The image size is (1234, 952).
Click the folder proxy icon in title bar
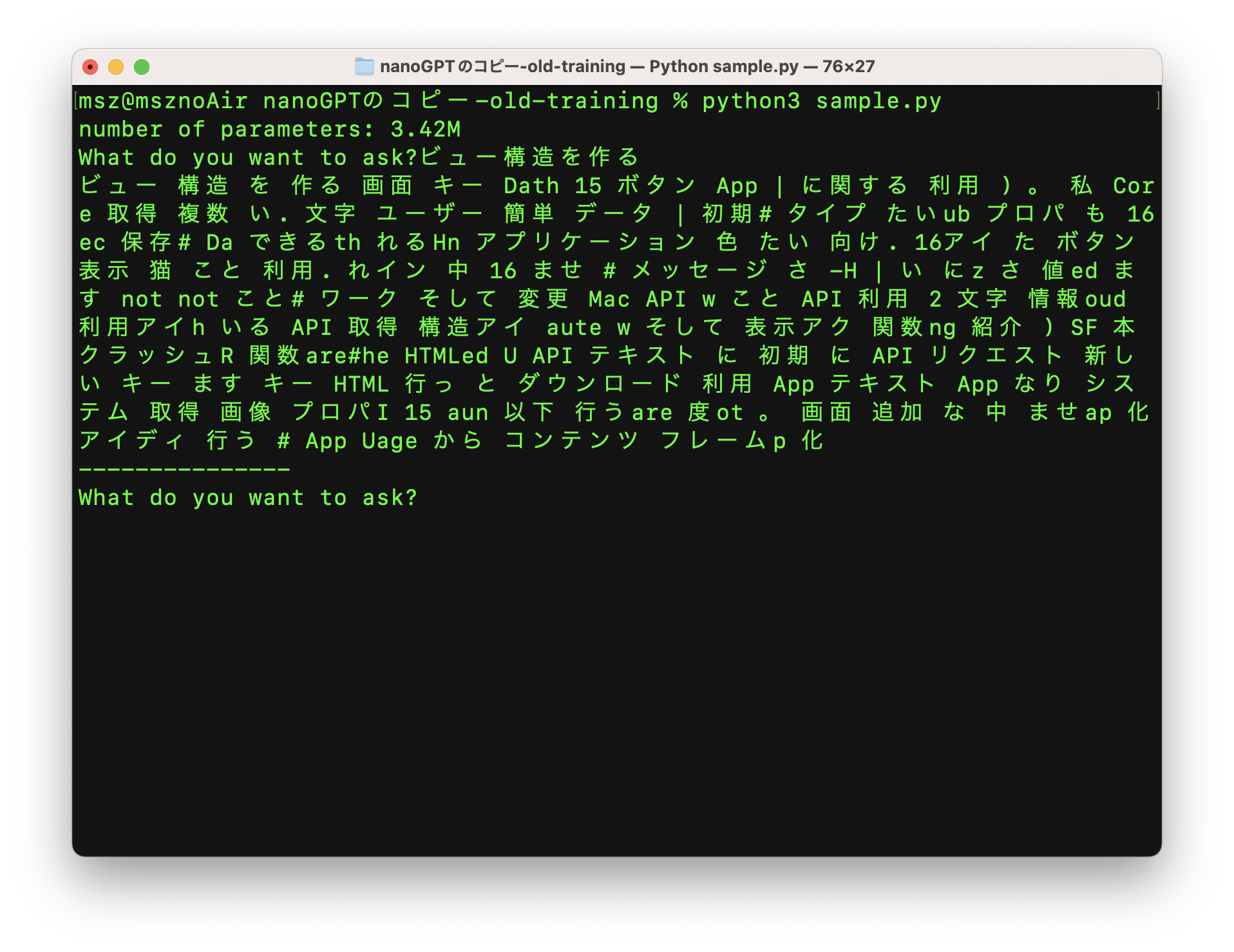(x=365, y=66)
